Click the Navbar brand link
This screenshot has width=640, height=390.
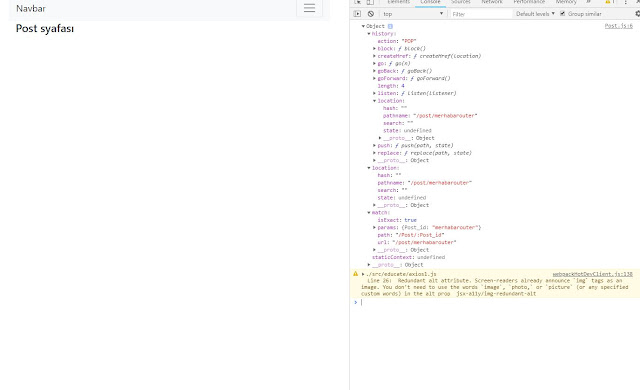(31, 8)
